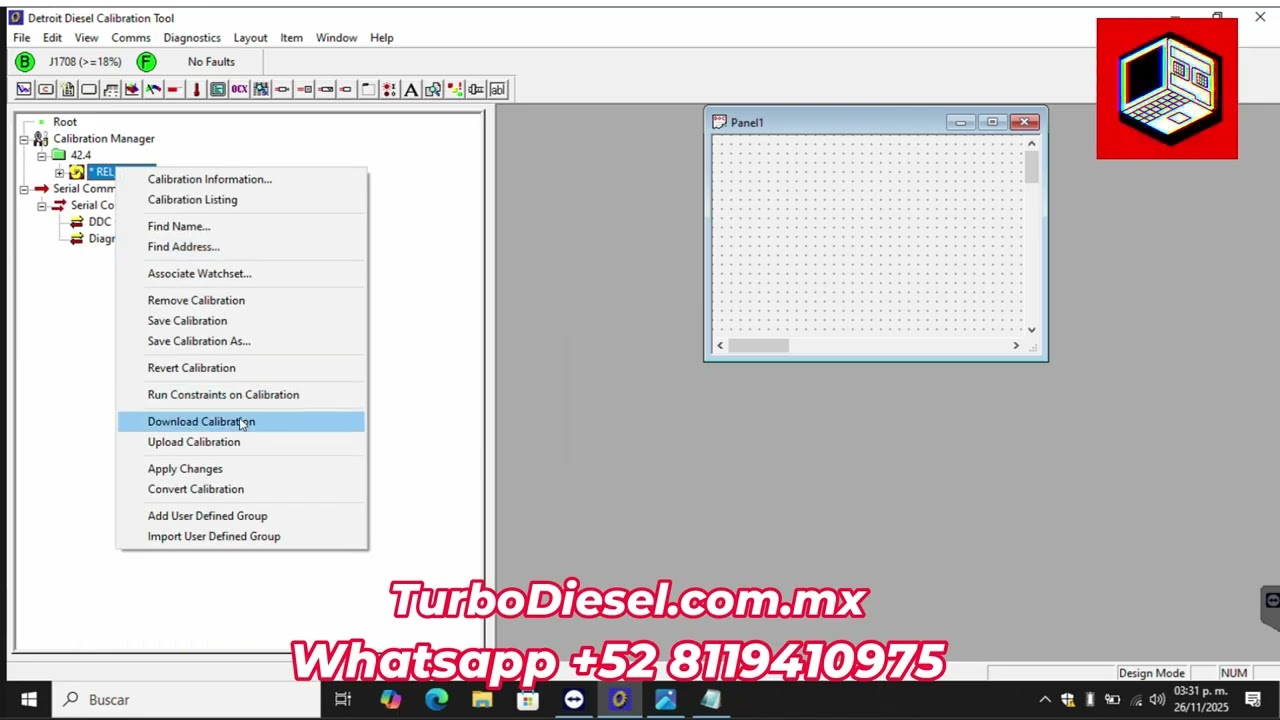The image size is (1280, 720).
Task: Click the Windows Start button
Action: pyautogui.click(x=28, y=700)
